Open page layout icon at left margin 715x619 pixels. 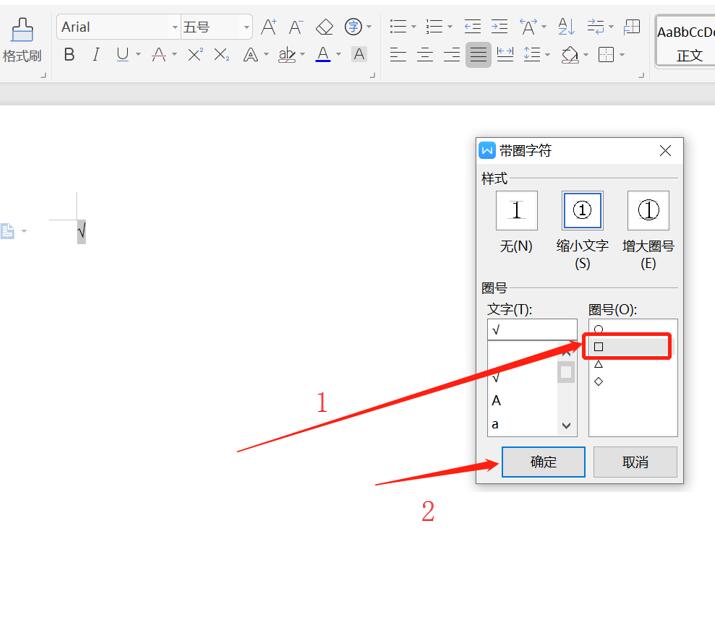[7, 231]
